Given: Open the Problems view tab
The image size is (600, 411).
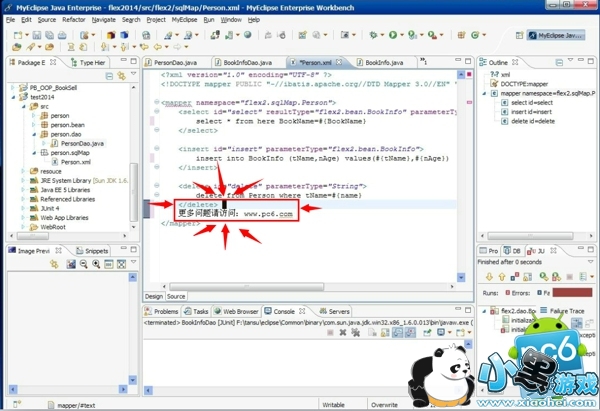Looking at the screenshot, I should point(165,311).
